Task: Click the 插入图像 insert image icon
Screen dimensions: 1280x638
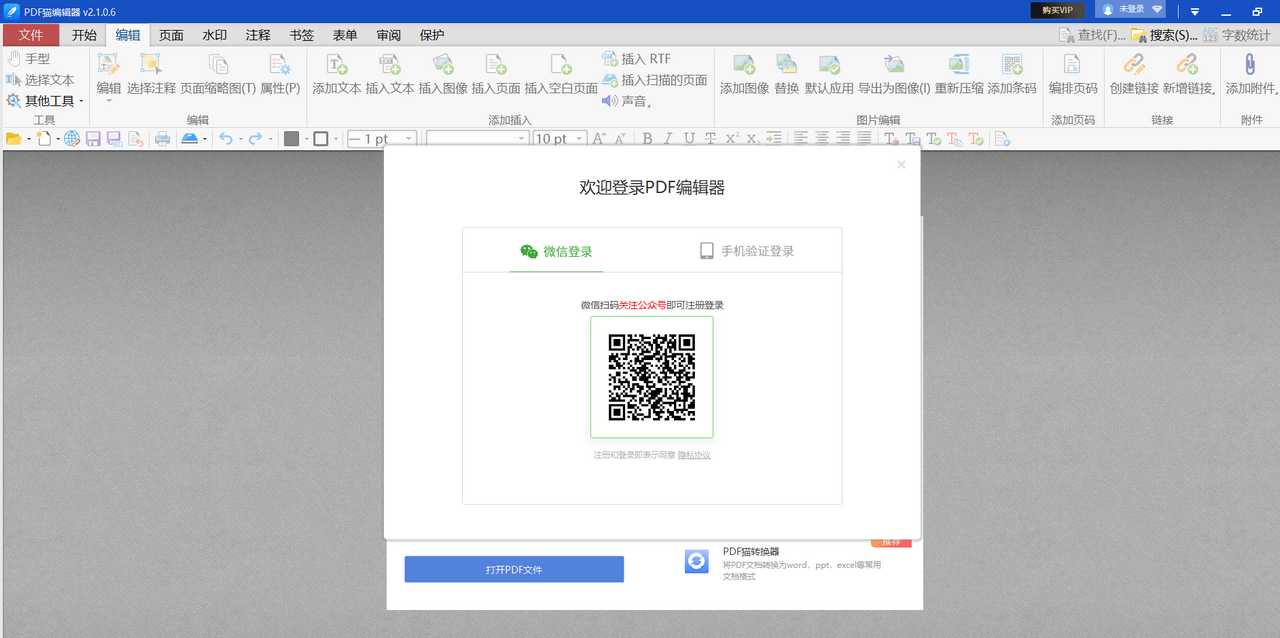Action: pos(442,75)
